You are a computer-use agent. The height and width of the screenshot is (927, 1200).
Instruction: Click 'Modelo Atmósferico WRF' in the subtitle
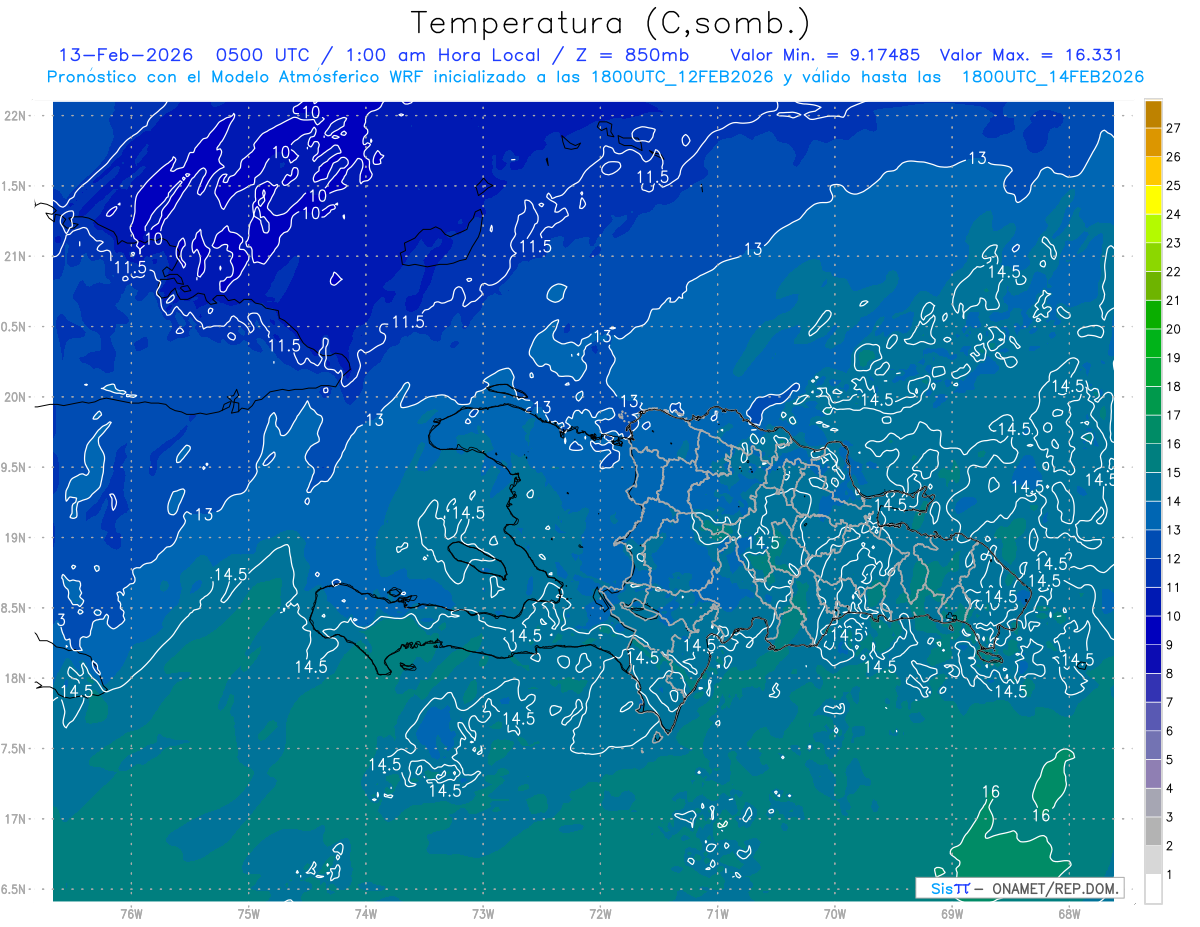pos(303,77)
